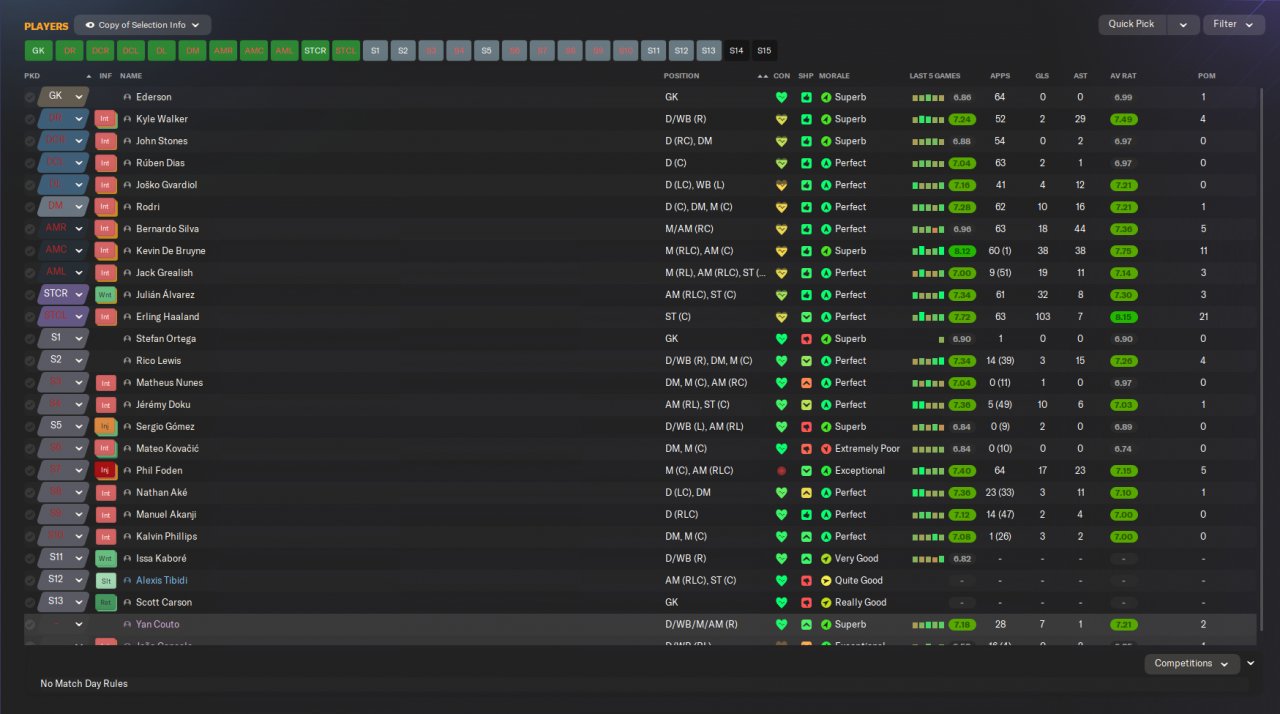Open Ederson's GK position selector dropdown
The width and height of the screenshot is (1280, 714).
pos(64,97)
